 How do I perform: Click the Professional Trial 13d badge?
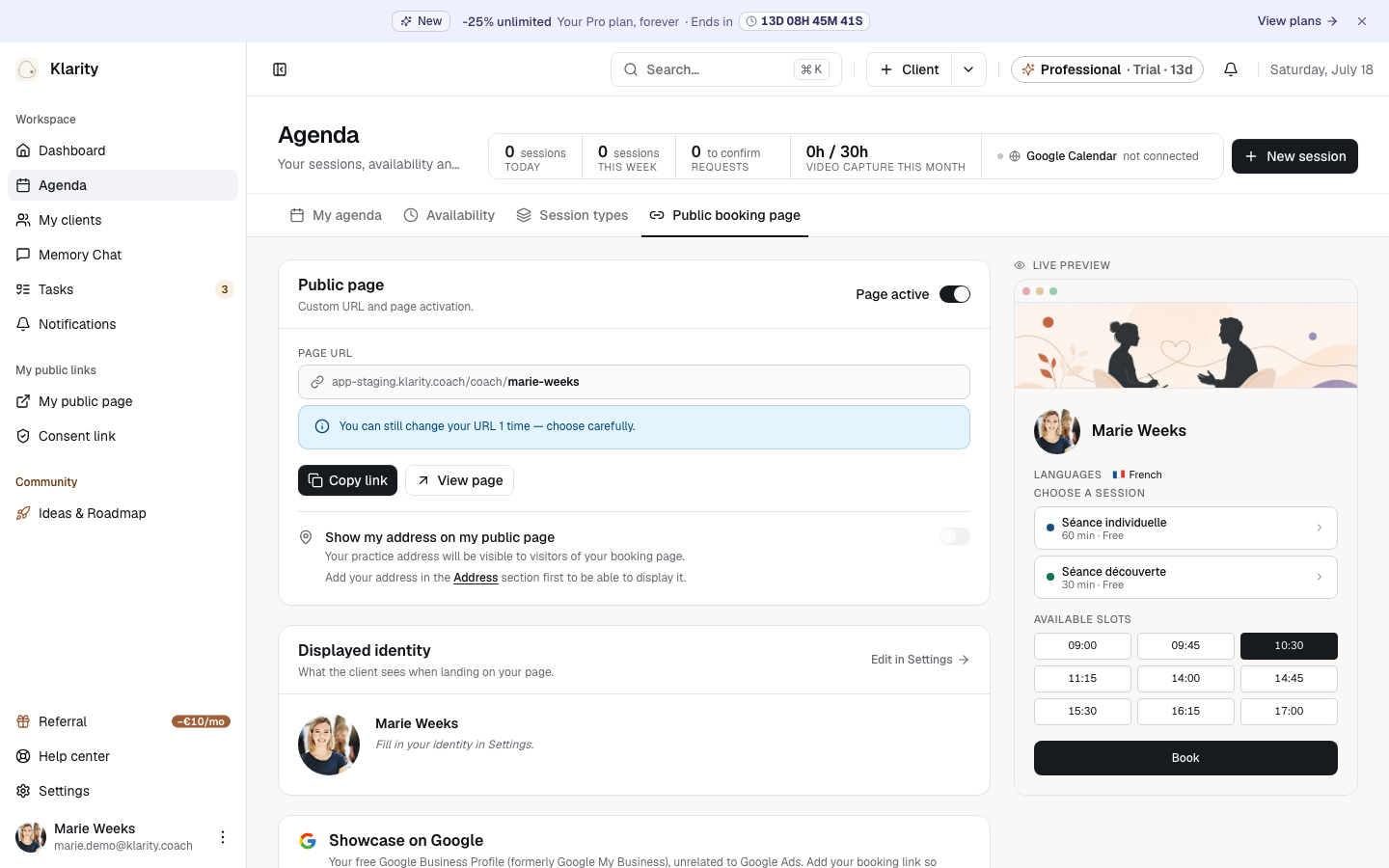click(x=1107, y=69)
